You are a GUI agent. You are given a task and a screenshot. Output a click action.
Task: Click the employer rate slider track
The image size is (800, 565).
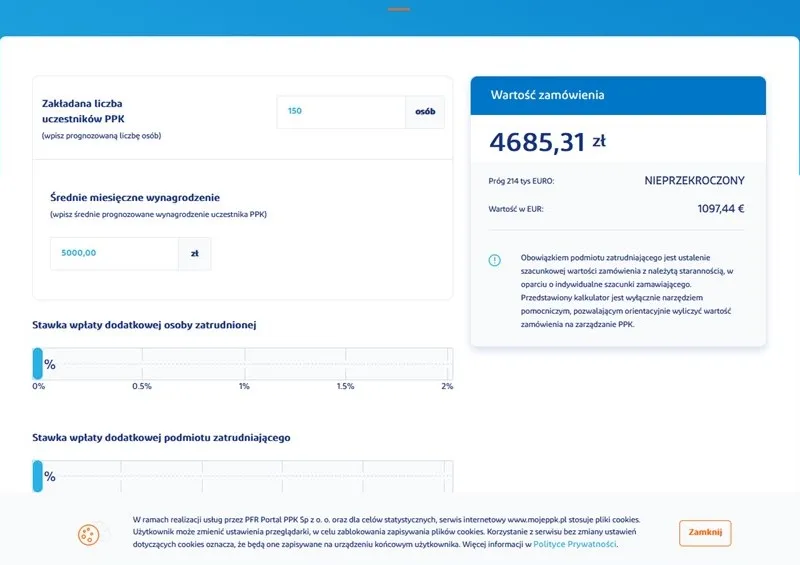point(243,476)
